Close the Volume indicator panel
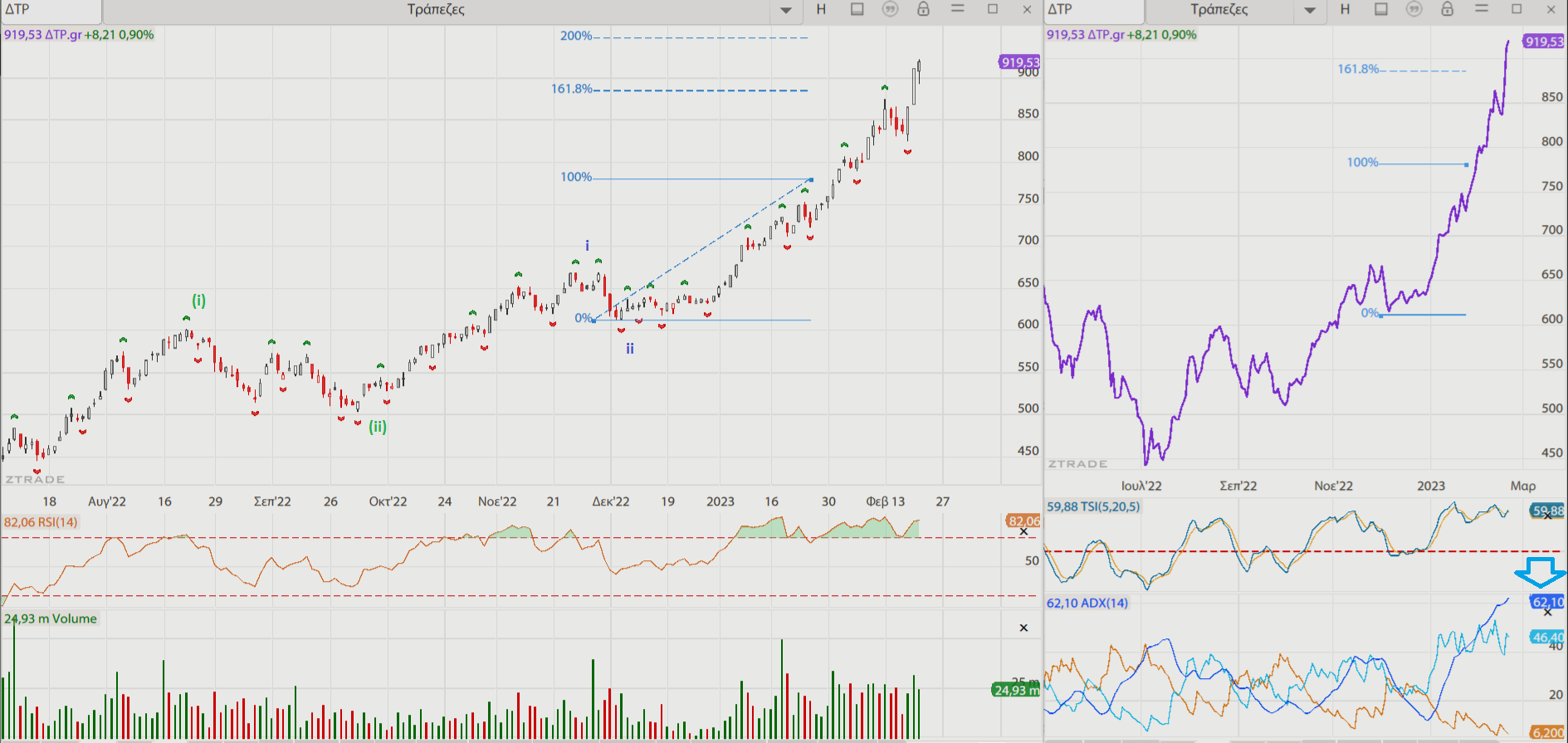 pyautogui.click(x=1023, y=628)
